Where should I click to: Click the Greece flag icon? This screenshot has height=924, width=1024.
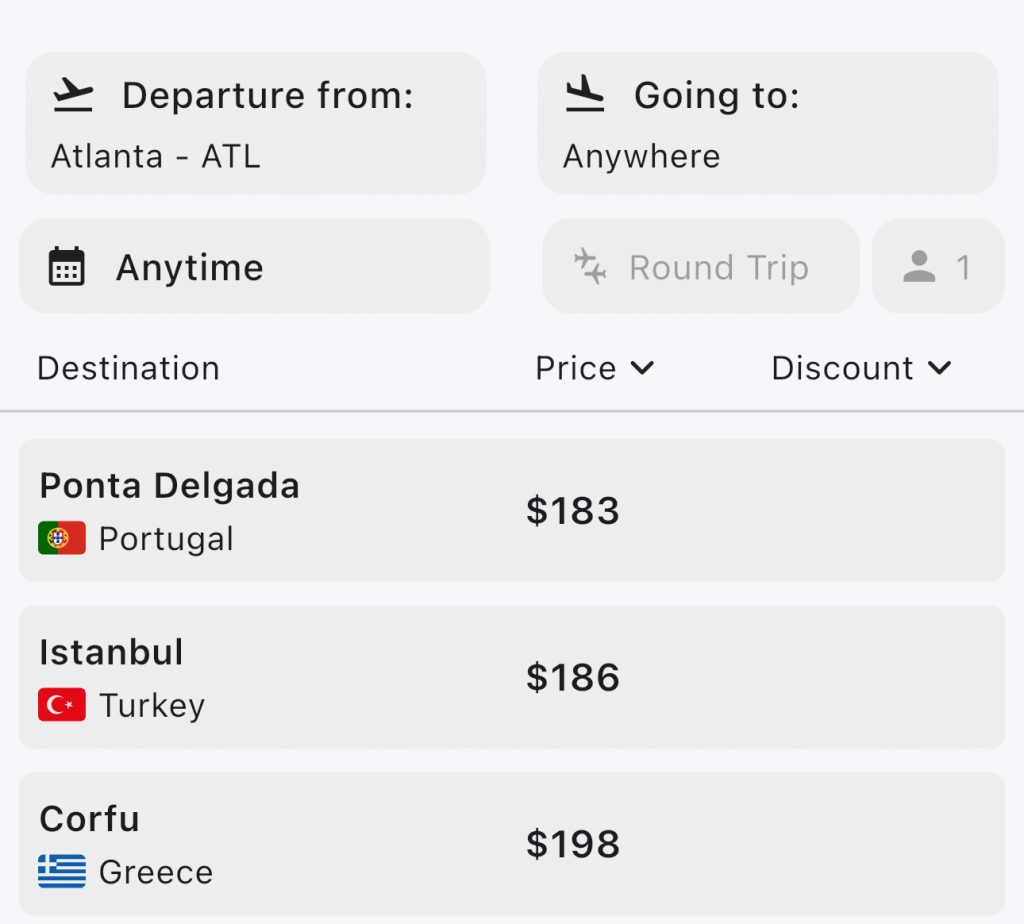point(62,871)
